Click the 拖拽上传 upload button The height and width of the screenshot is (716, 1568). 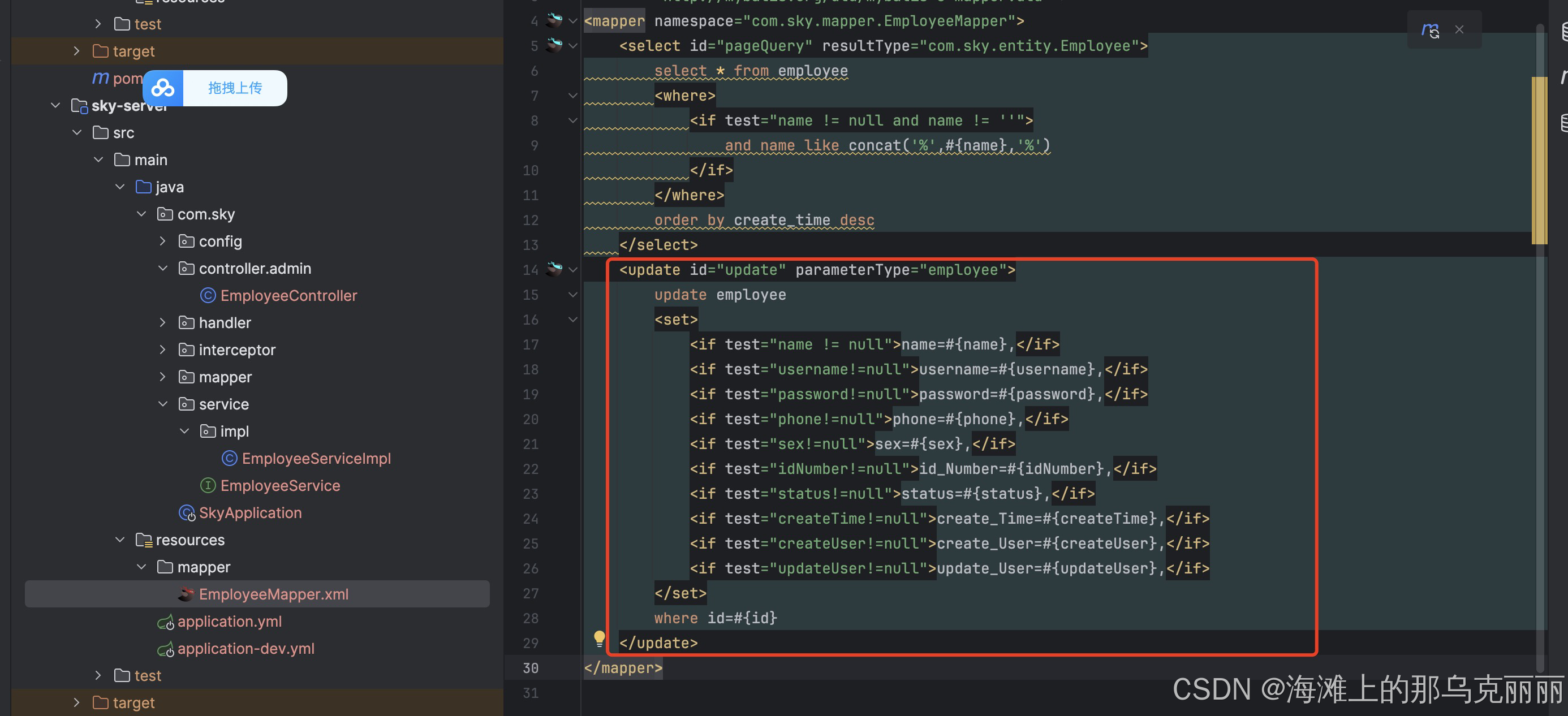tap(235, 88)
